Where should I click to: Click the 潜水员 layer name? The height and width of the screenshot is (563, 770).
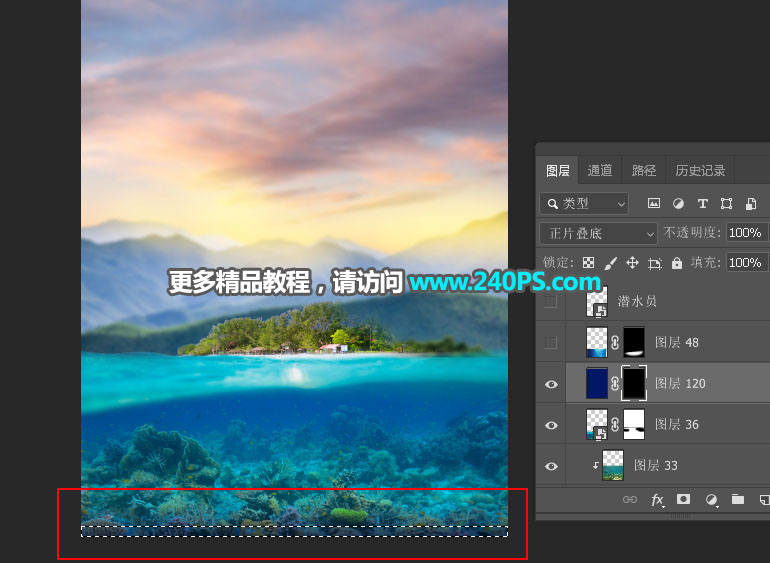(x=637, y=301)
